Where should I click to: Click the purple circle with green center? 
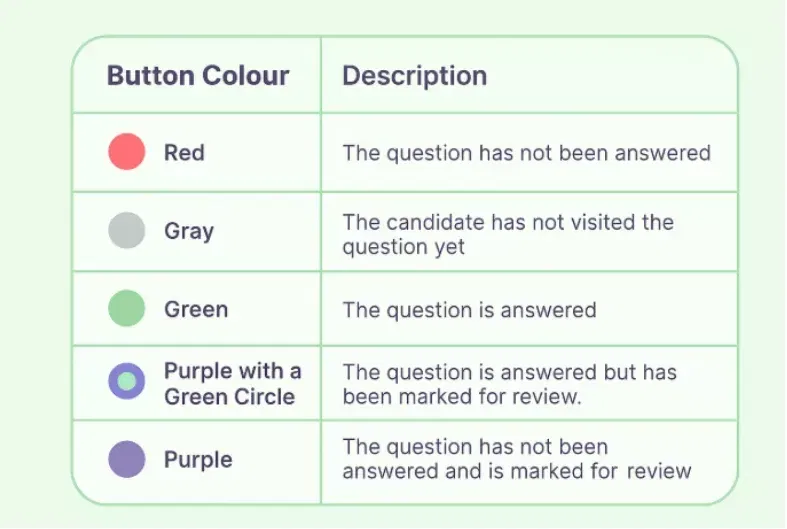pyautogui.click(x=127, y=381)
